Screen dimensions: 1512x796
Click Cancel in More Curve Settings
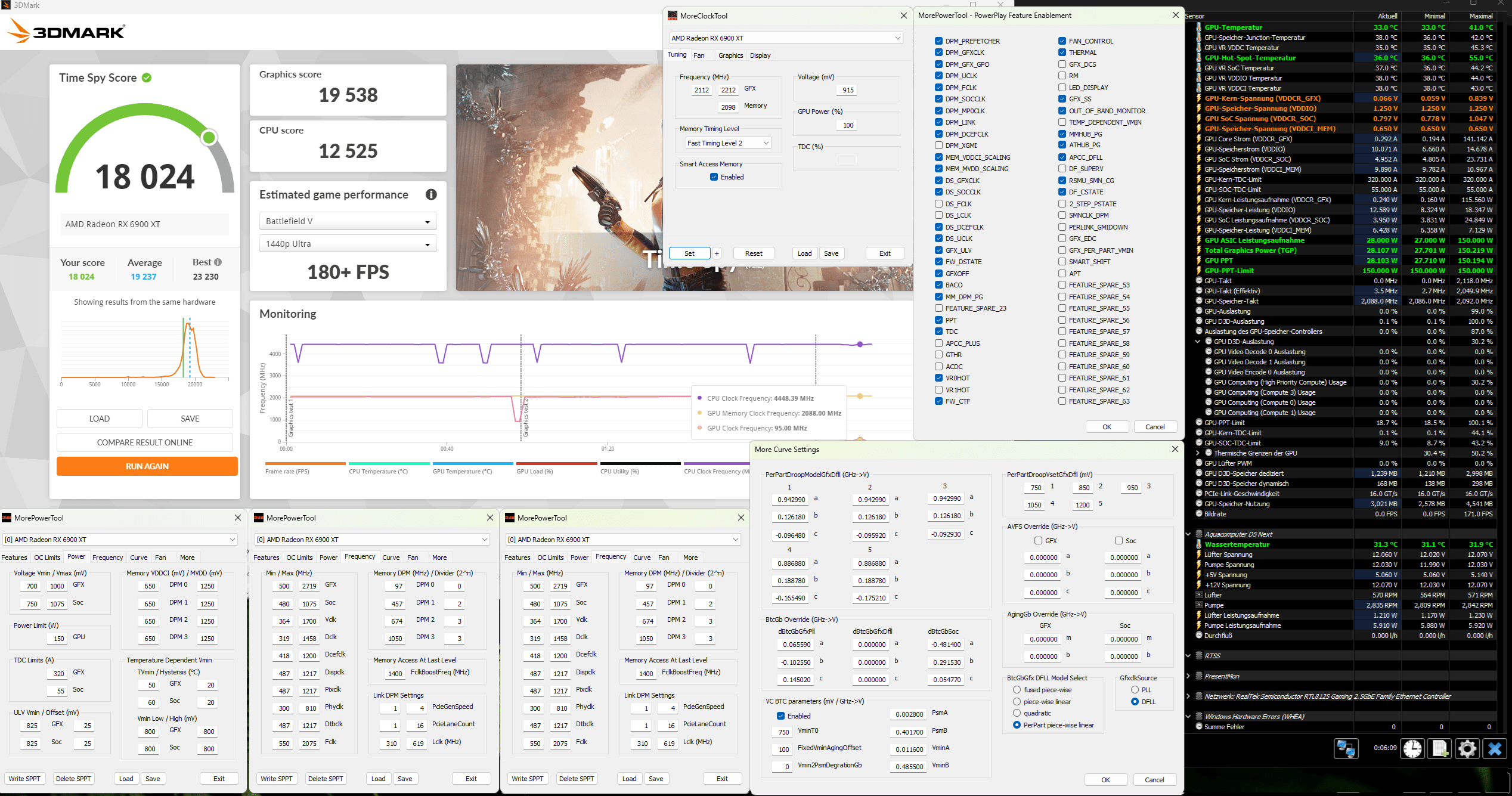pos(1154,780)
